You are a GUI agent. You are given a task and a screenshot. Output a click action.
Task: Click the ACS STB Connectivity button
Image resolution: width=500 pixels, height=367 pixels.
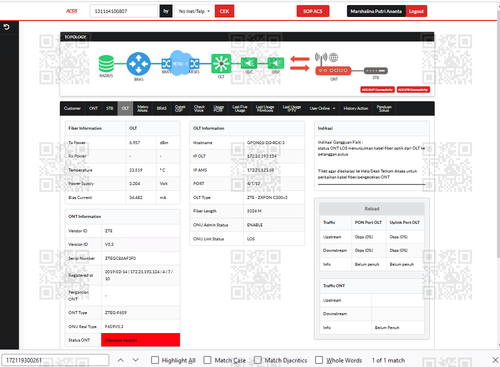click(413, 89)
